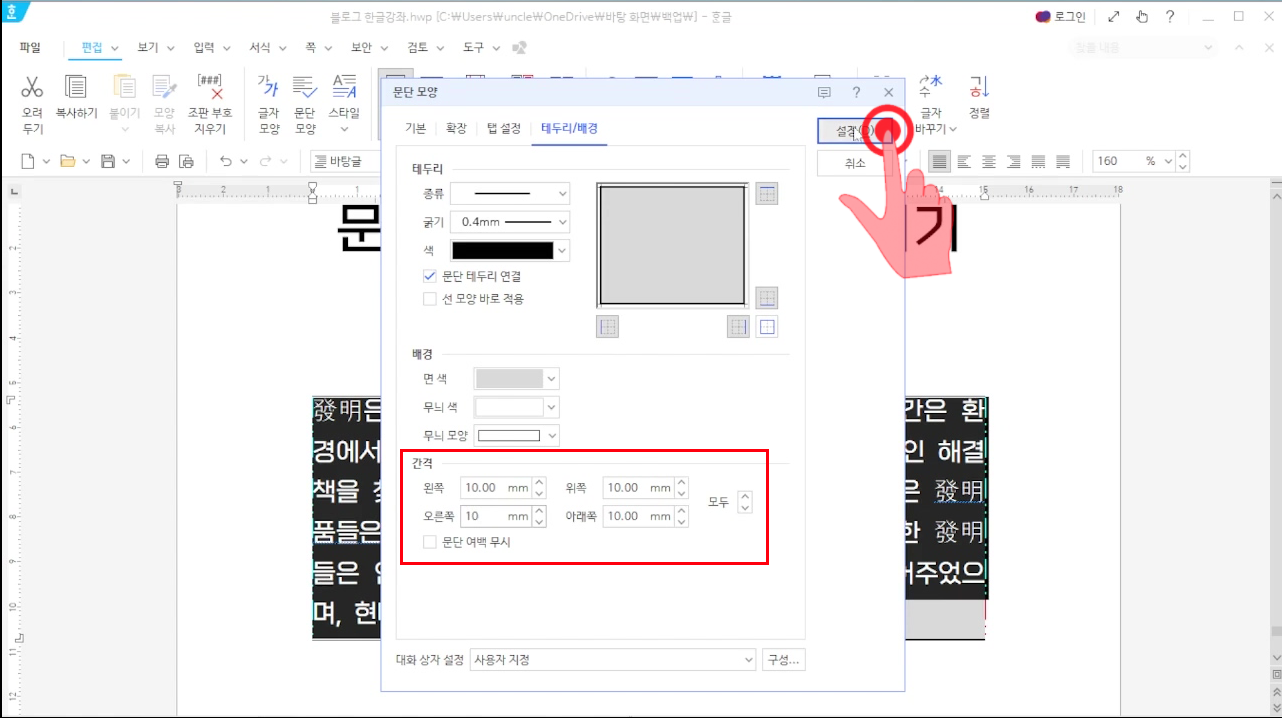1282x718 pixels.
Task: Click the Cut (오려두기) scissors icon
Action: [x=32, y=87]
